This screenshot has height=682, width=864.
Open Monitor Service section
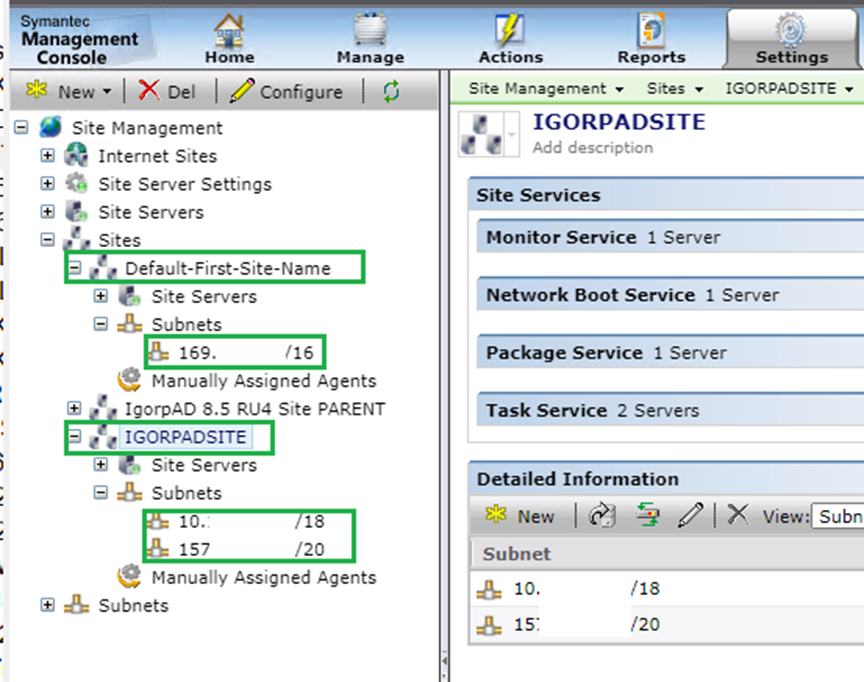pos(670,237)
